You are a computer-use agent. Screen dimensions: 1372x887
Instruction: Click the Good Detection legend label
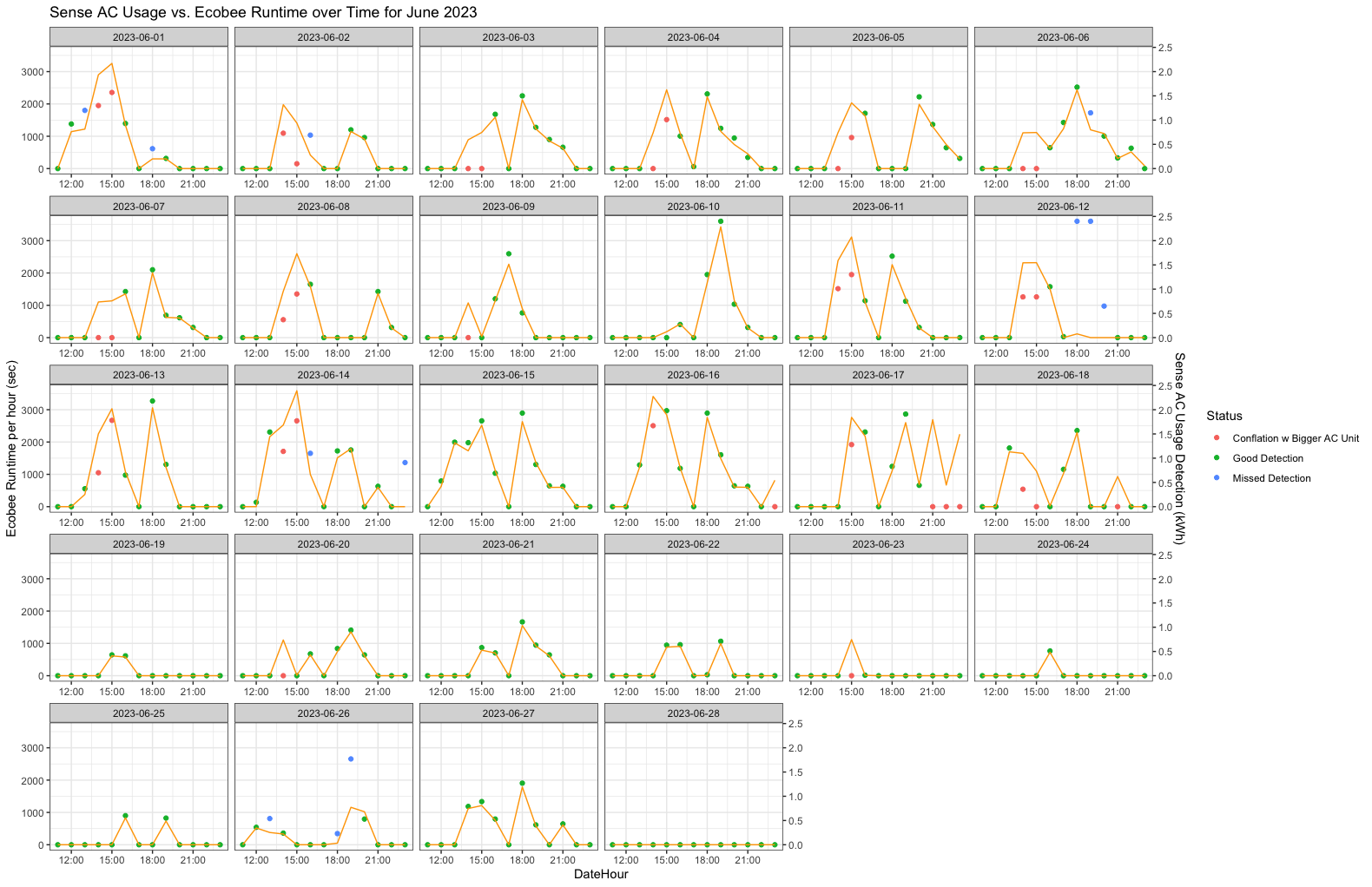click(1268, 458)
